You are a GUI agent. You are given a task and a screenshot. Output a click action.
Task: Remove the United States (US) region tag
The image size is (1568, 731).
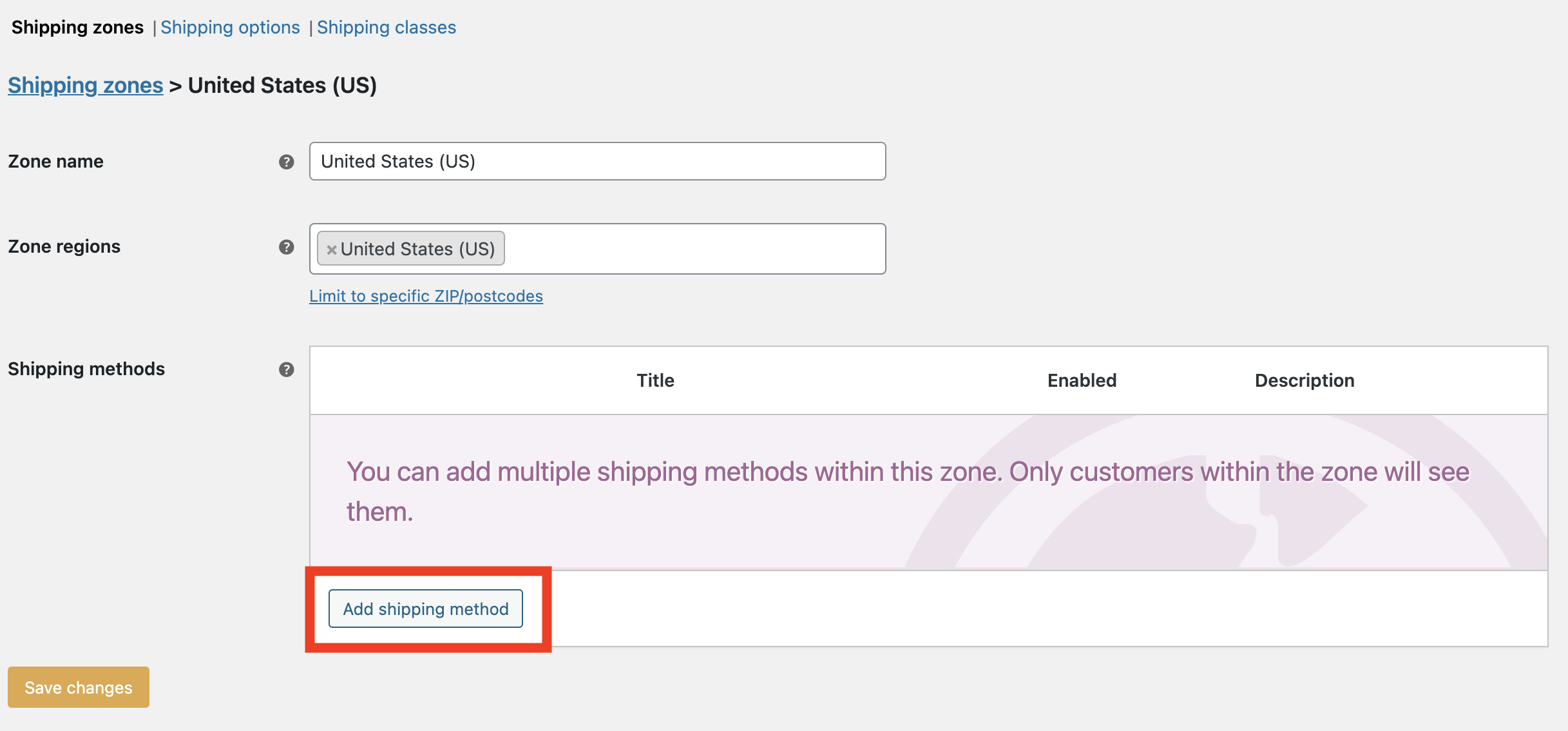coord(332,249)
